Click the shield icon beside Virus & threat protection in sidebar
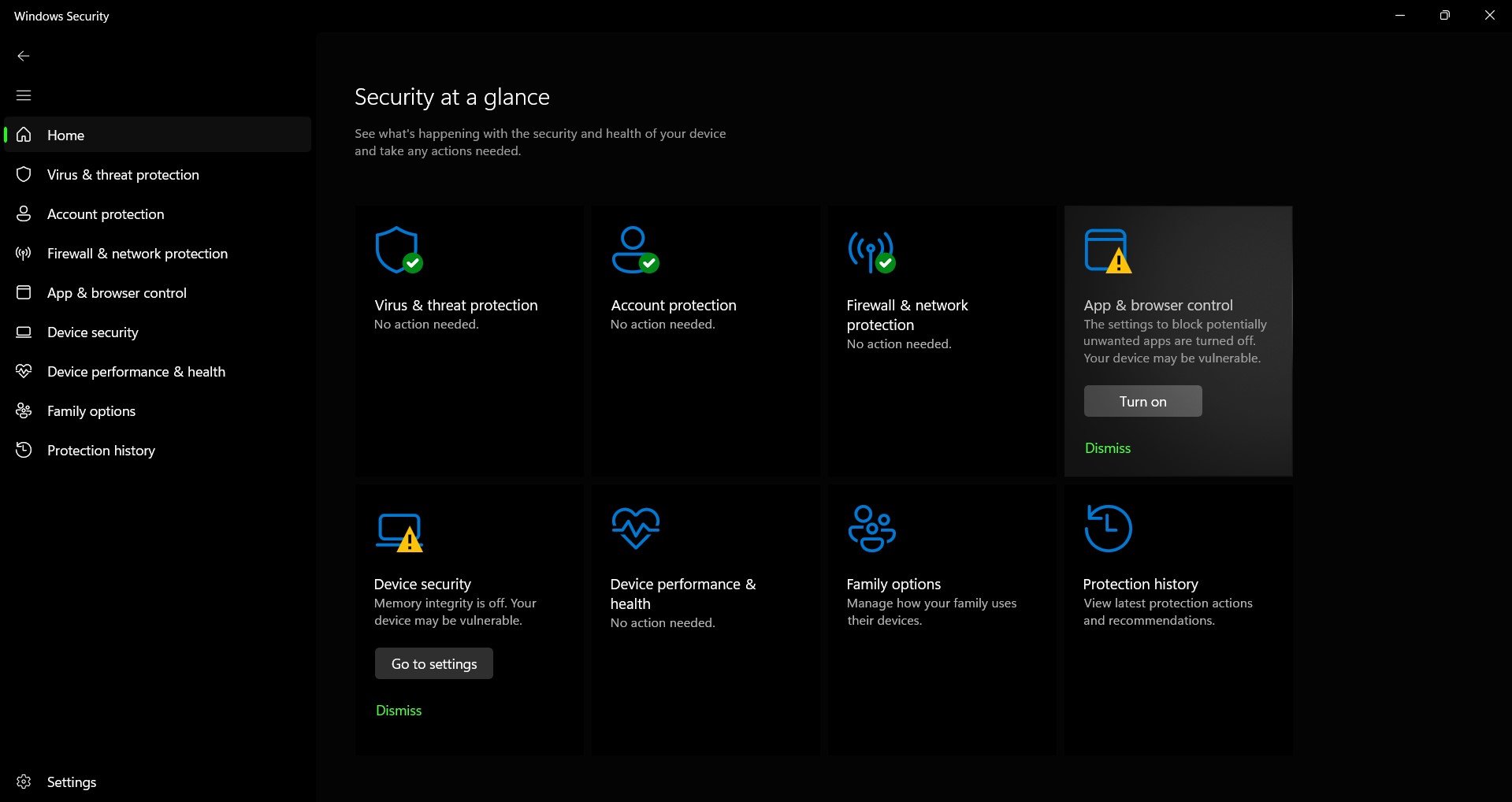The height and width of the screenshot is (802, 1512). pyautogui.click(x=24, y=174)
